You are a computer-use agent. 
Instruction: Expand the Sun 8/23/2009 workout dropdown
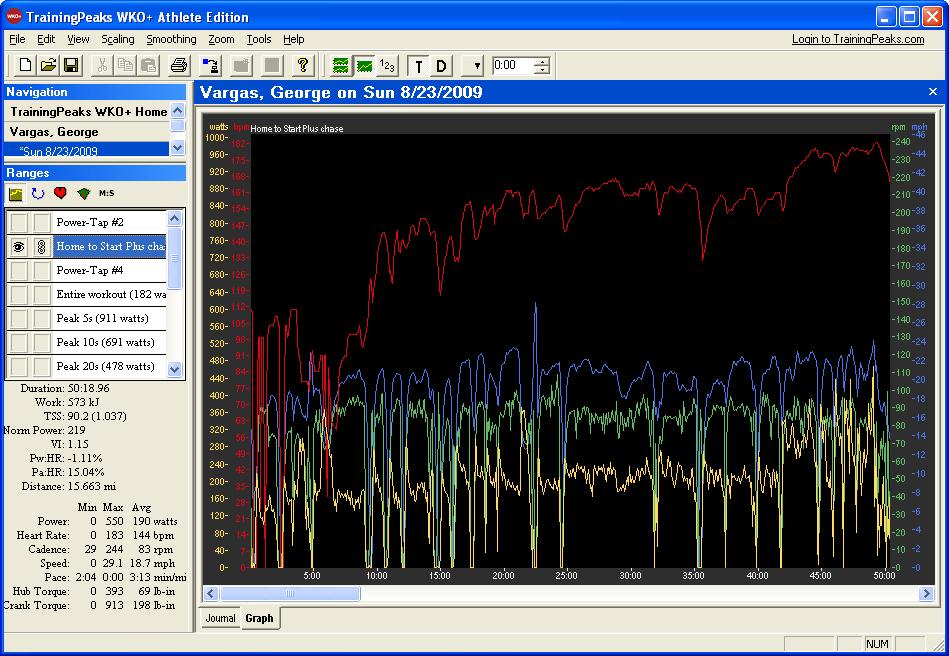[x=177, y=148]
